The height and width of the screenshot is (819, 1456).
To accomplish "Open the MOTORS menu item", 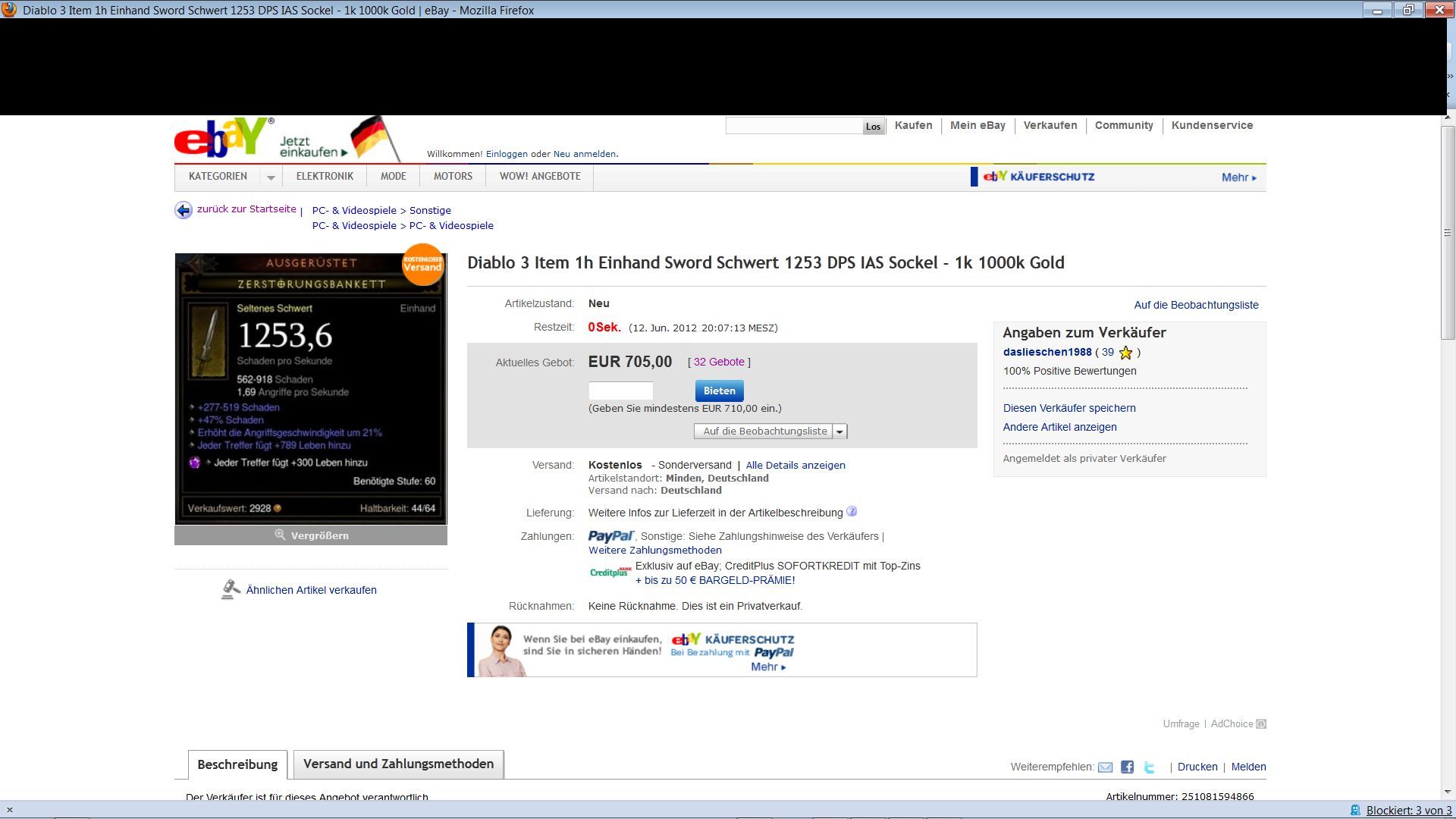I will [x=453, y=176].
